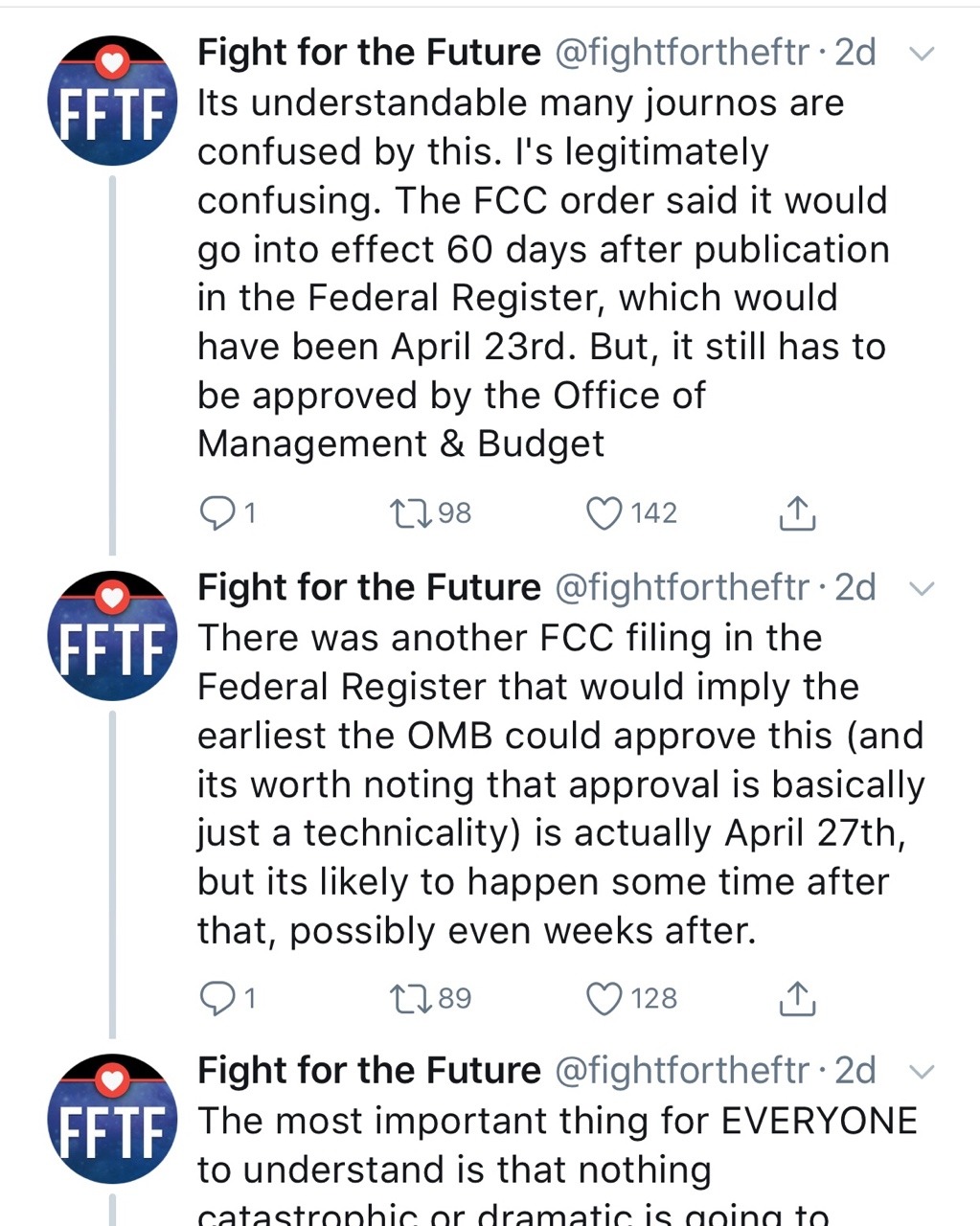
Task: Share the OMB approval tweet
Action: 796,998
